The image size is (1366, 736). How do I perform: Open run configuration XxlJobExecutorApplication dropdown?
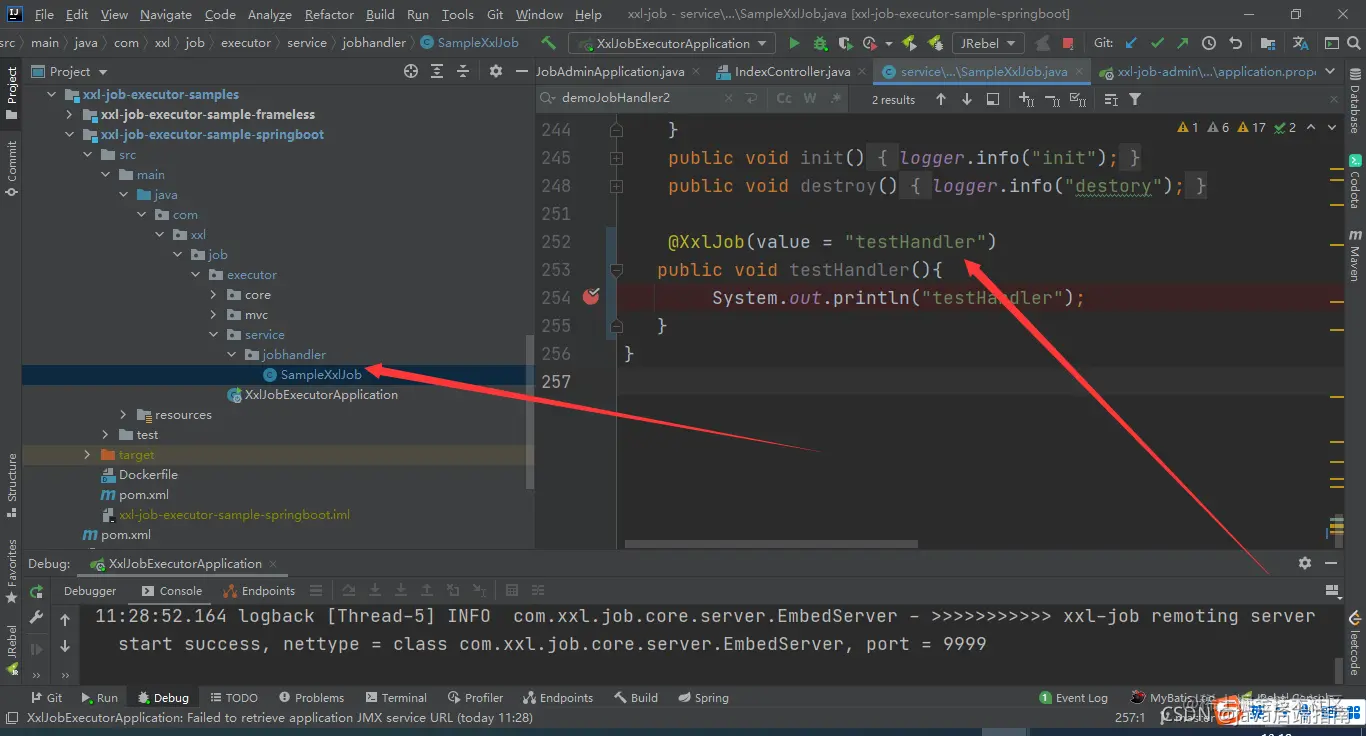pos(672,43)
